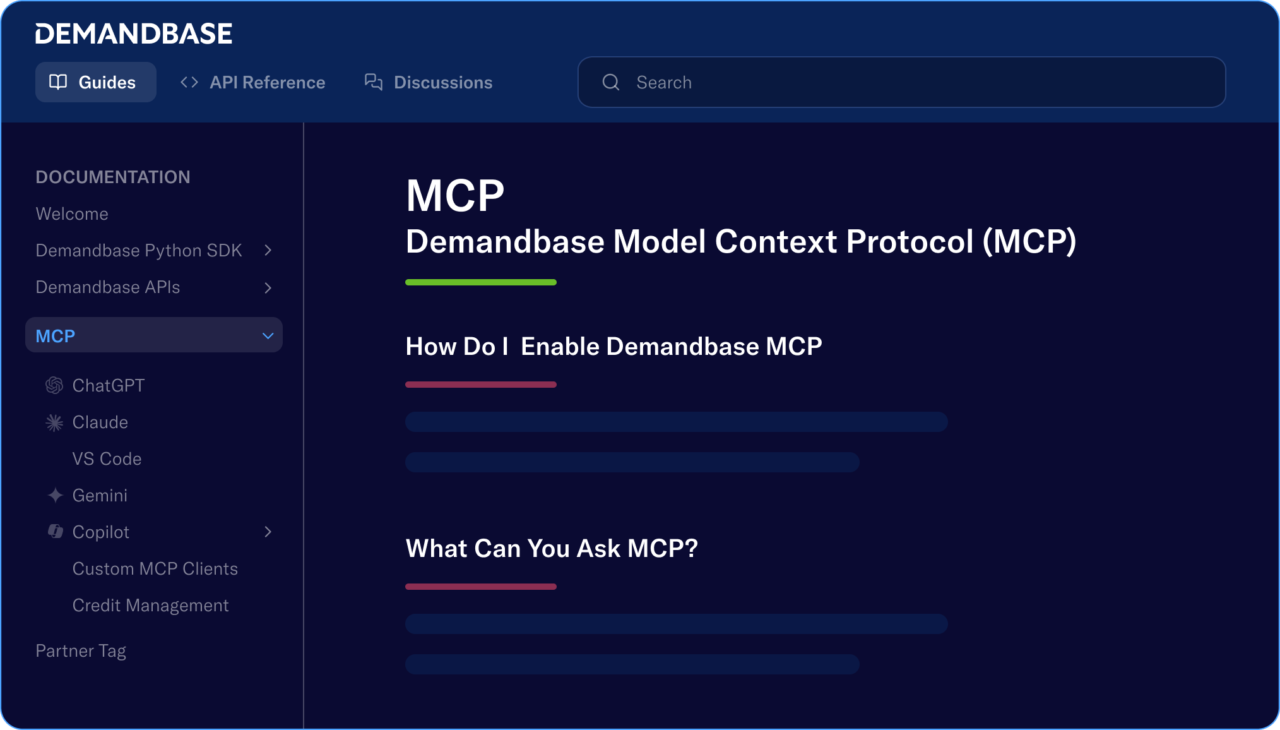The width and height of the screenshot is (1280, 730).
Task: Open the Credit Management page
Action: [x=151, y=605]
